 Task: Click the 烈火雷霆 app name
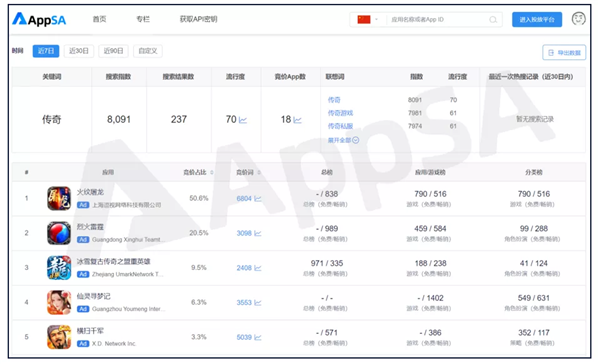click(90, 227)
